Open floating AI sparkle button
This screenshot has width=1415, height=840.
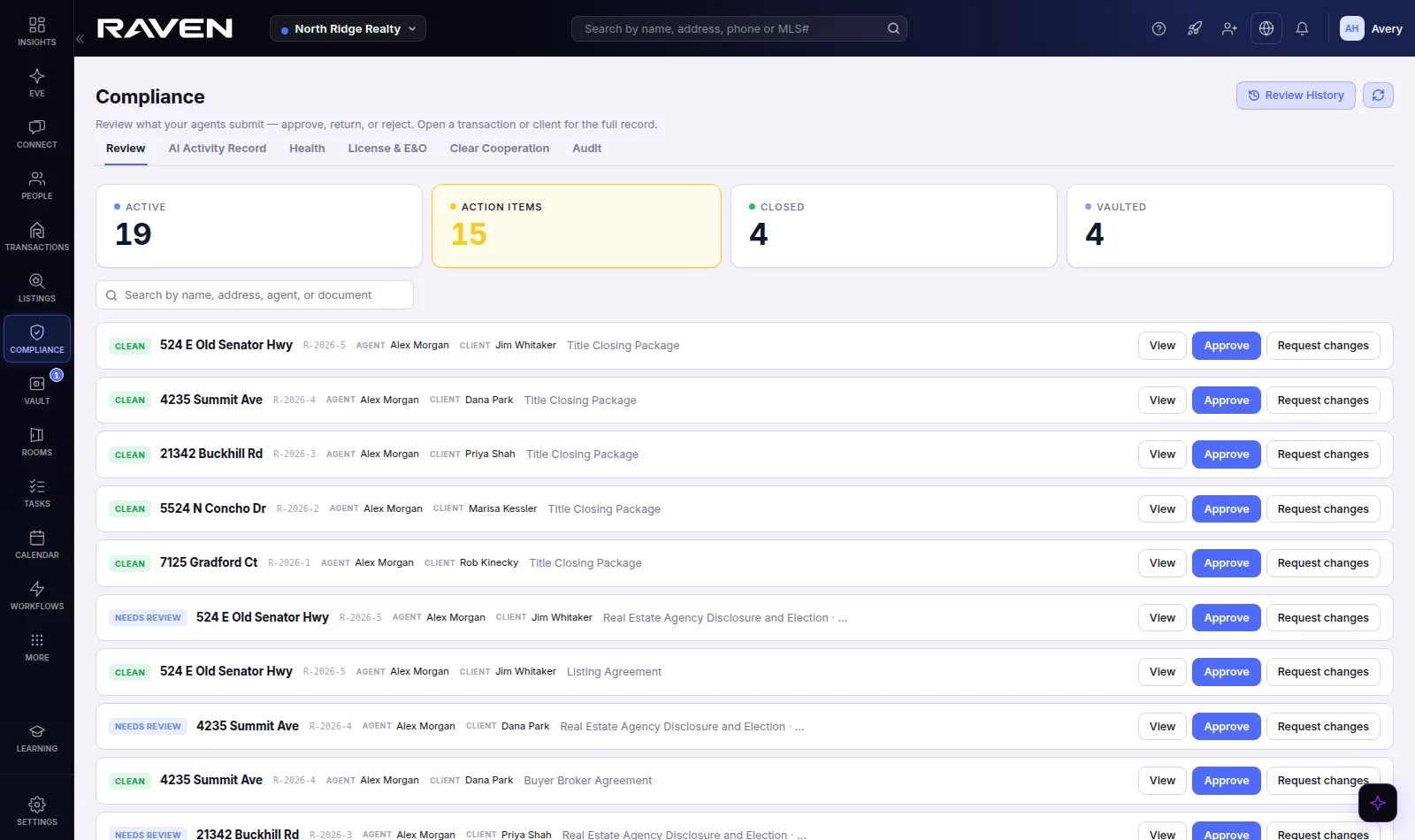(x=1378, y=803)
